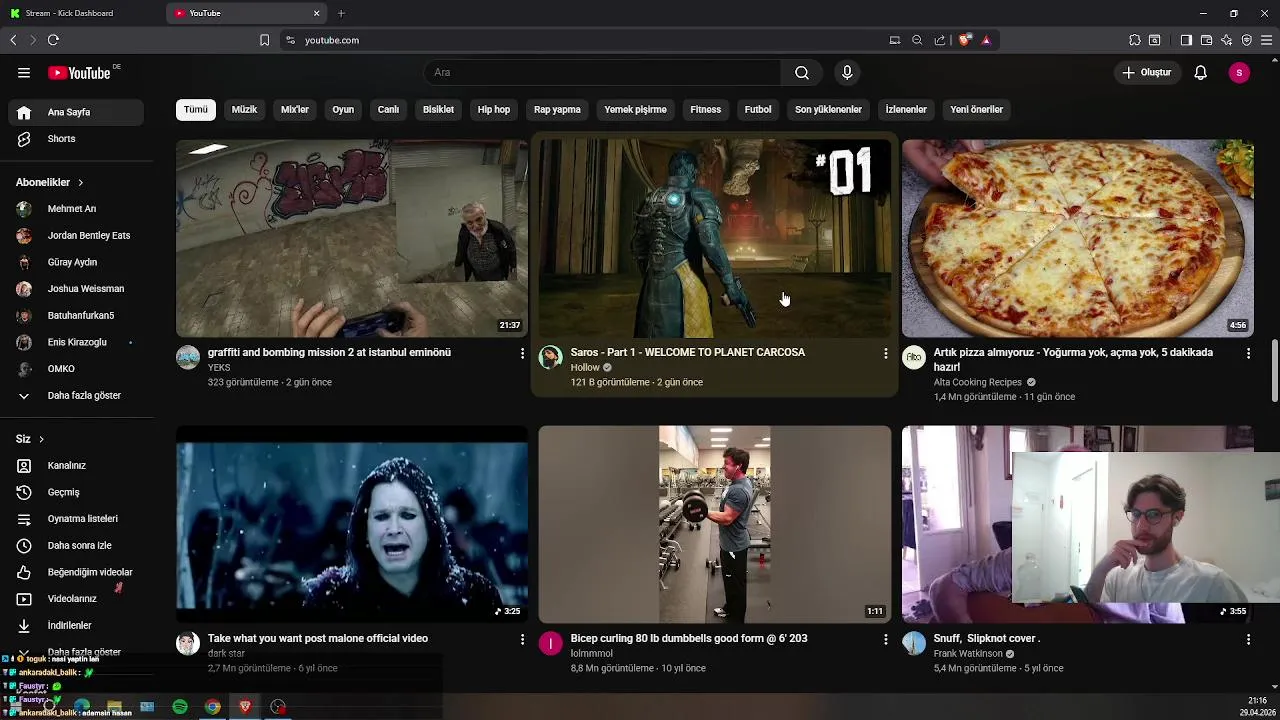Select the Müzik filter chip
The width and height of the screenshot is (1280, 720).
pos(244,109)
